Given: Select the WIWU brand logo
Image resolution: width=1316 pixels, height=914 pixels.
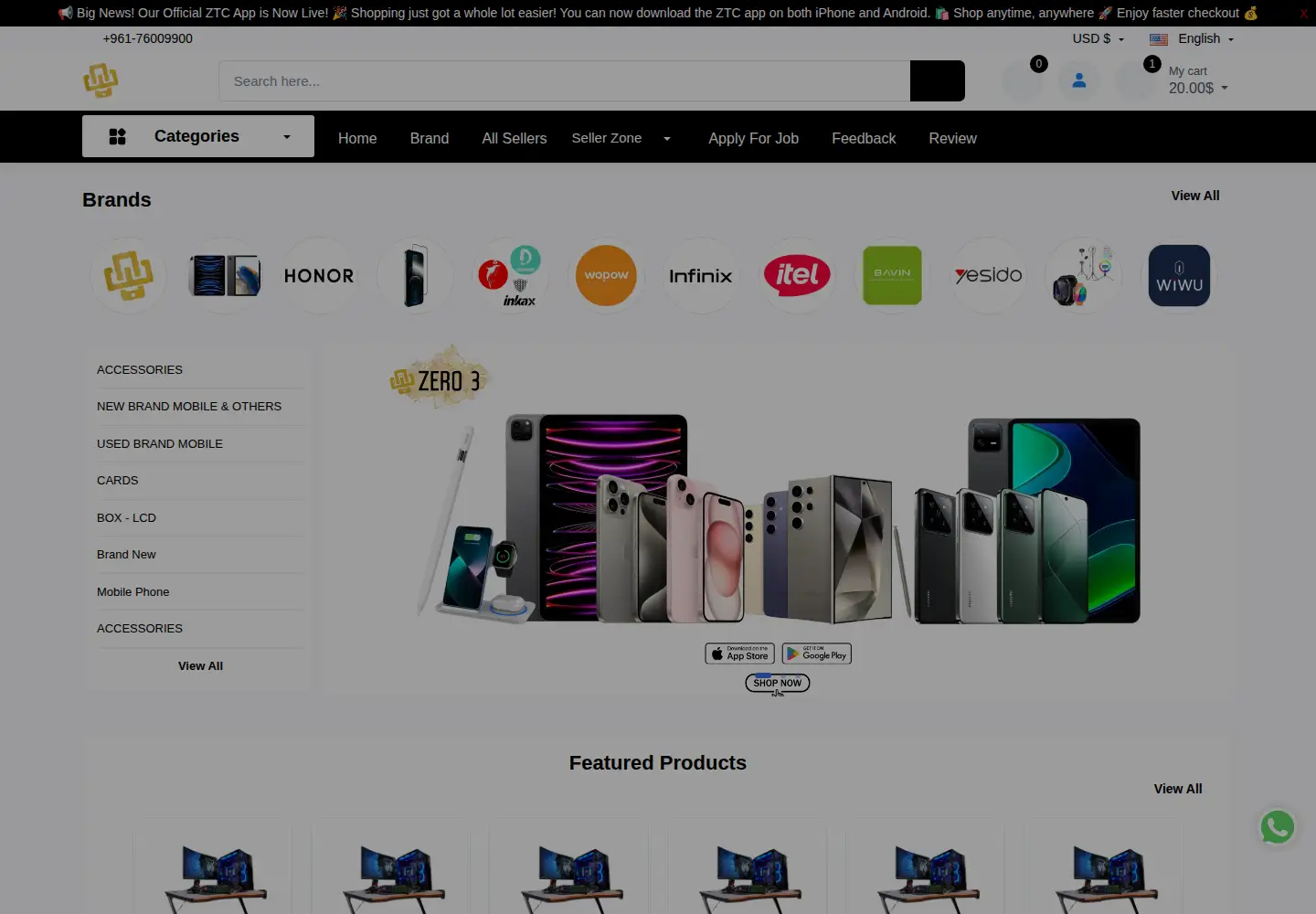Looking at the screenshot, I should [x=1179, y=275].
